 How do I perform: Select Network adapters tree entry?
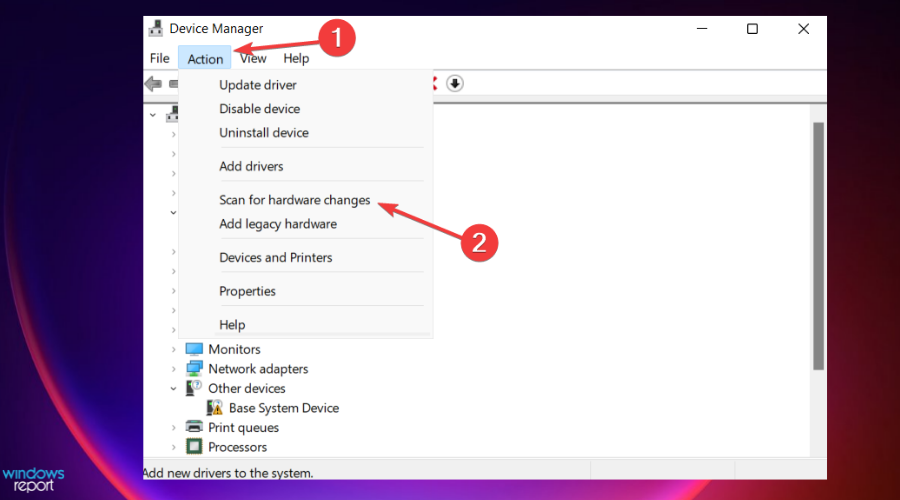[x=258, y=369]
